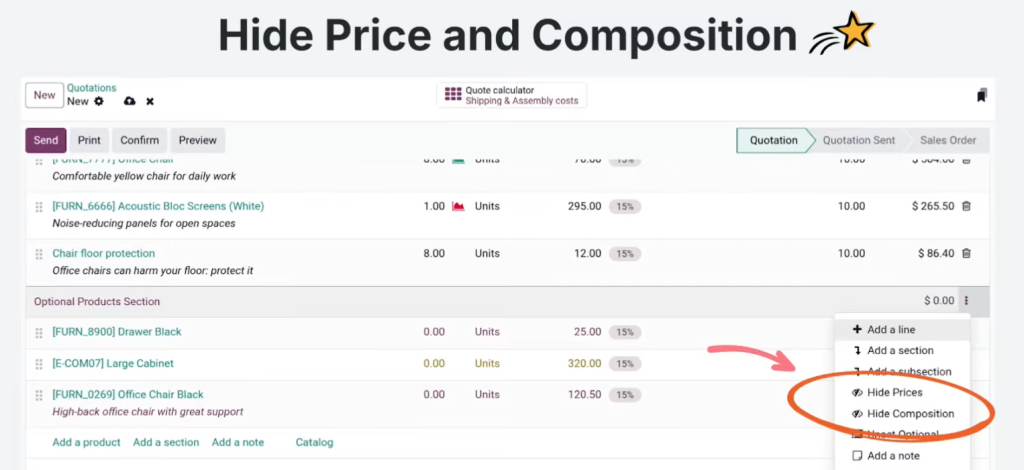This screenshot has height=470, width=1024.
Task: Click the $ 86.40 amount
Action: pyautogui.click(x=936, y=253)
